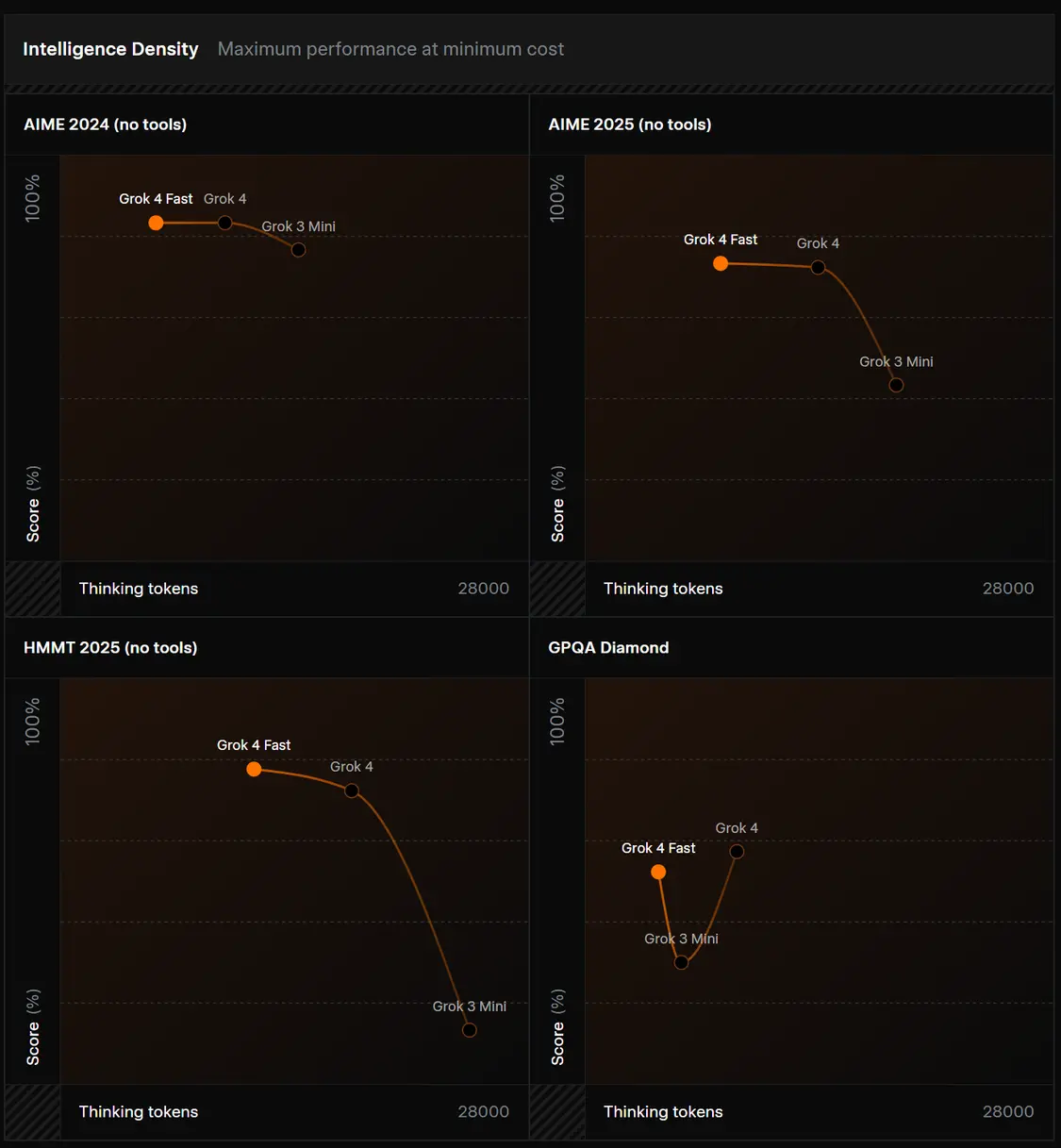The width and height of the screenshot is (1061, 1148).
Task: Click the AIME 2024 (no tools) chart title
Action: click(105, 125)
